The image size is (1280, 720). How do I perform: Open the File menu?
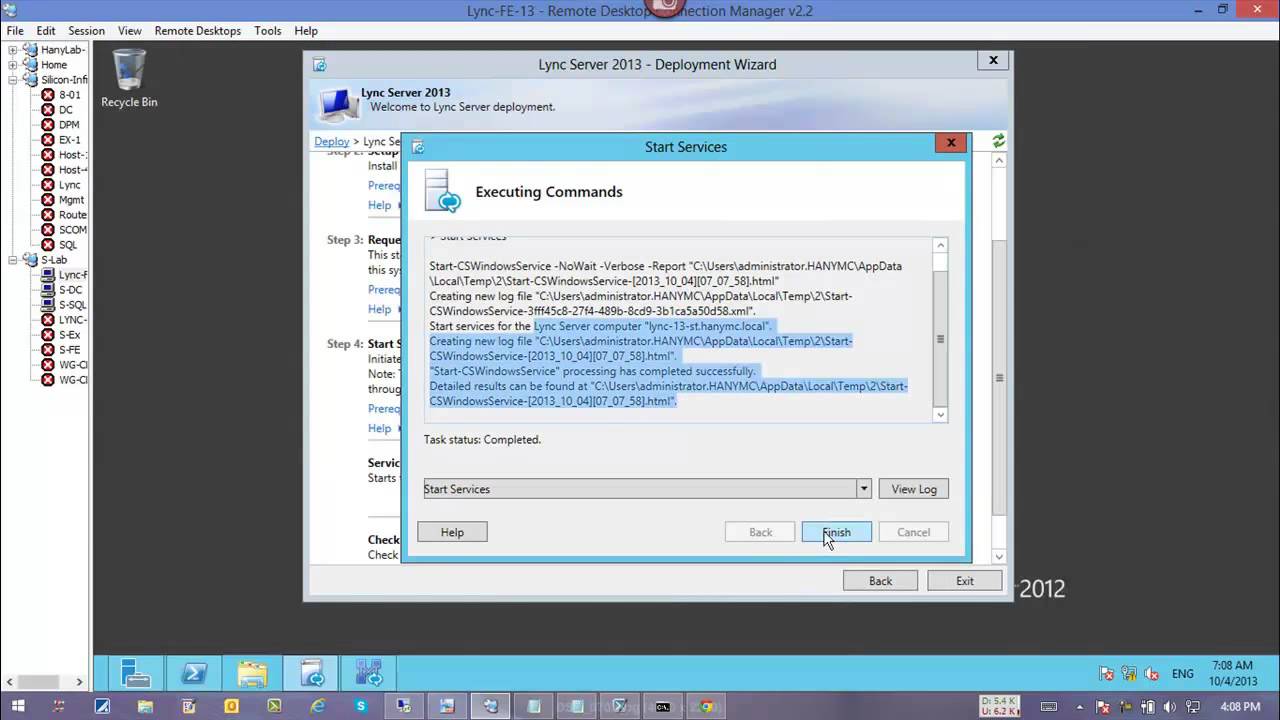[15, 31]
